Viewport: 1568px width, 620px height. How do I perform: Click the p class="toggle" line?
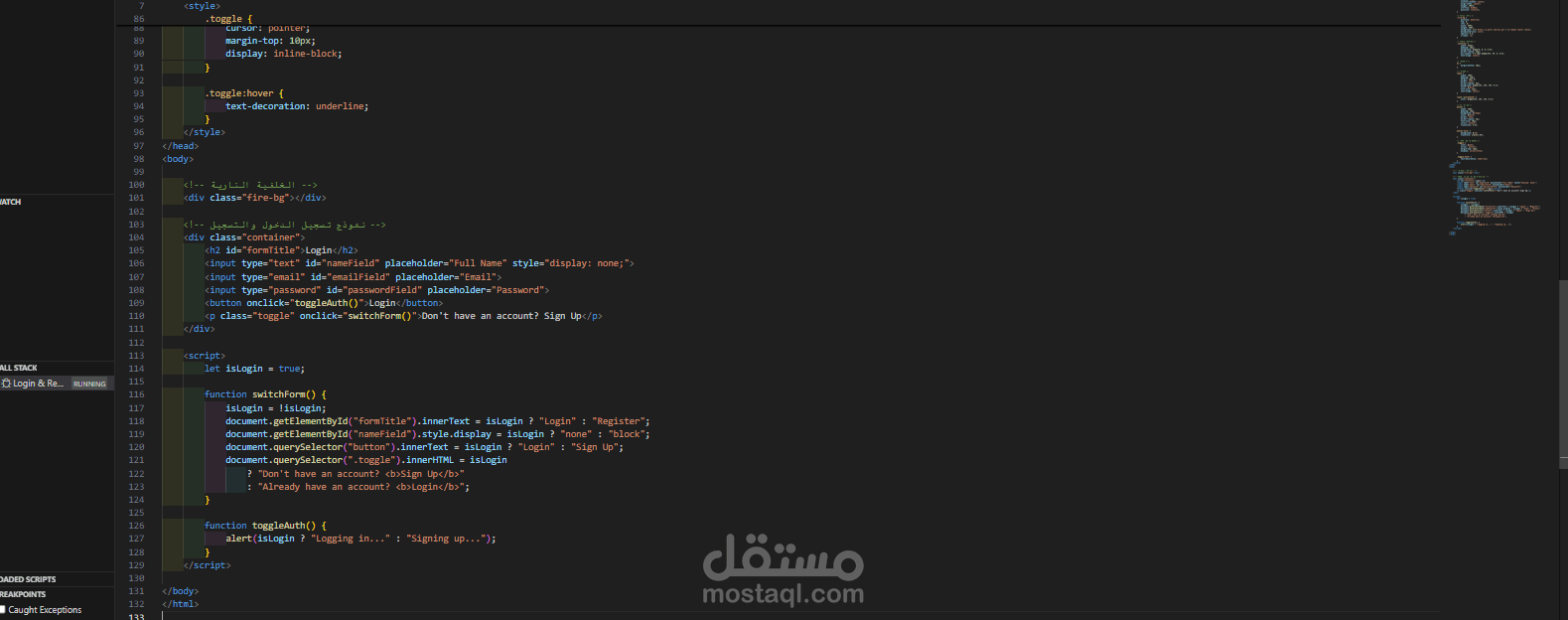click(x=403, y=316)
